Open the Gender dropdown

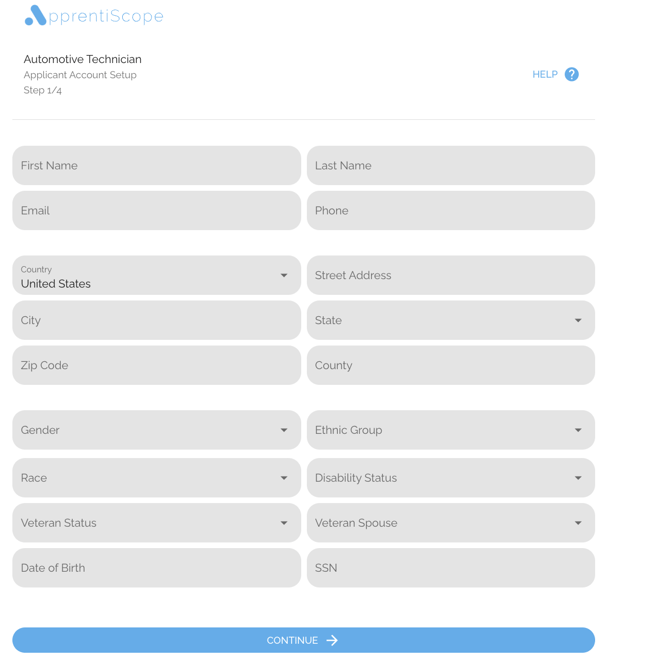tap(156, 430)
